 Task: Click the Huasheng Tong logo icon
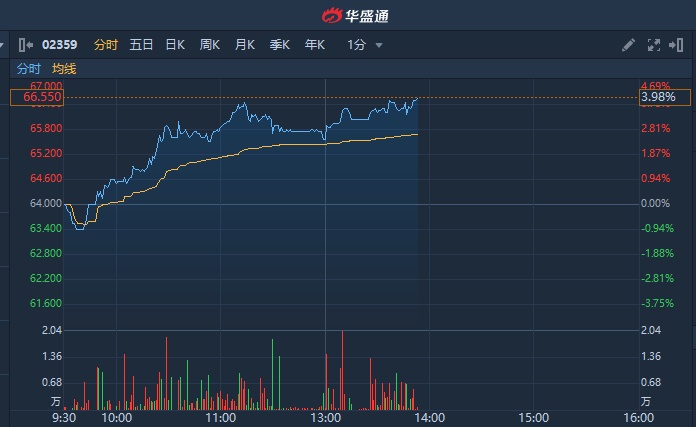(331, 15)
